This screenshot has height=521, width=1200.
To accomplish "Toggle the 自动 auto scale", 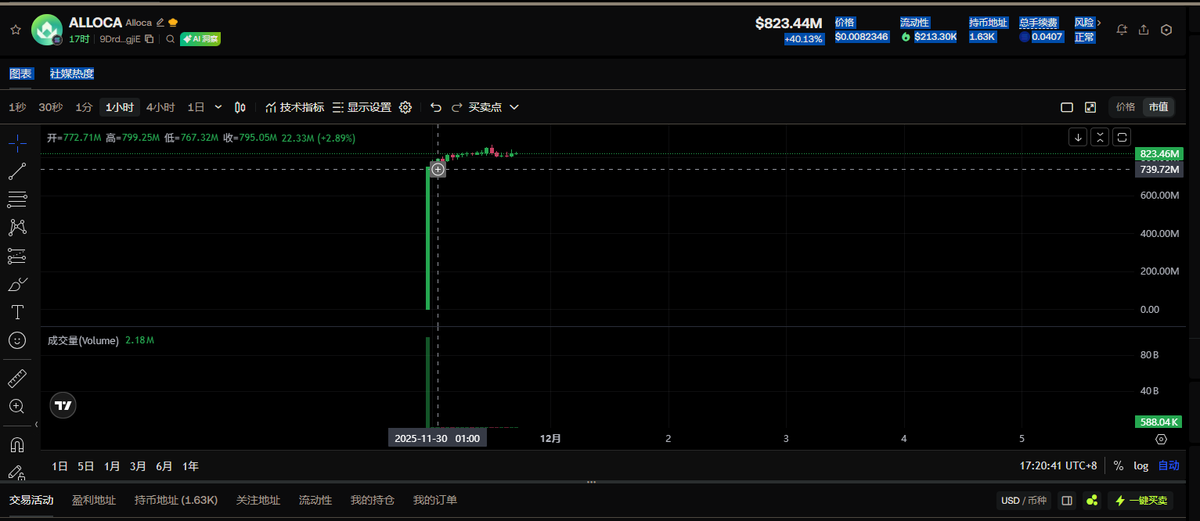I will tap(1169, 466).
